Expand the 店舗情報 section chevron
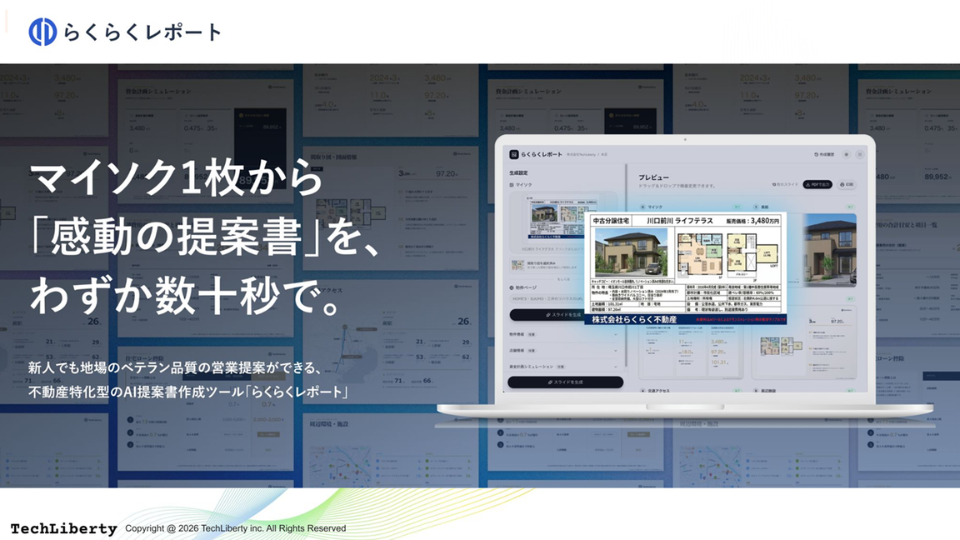This screenshot has height=540, width=960. pos(615,351)
